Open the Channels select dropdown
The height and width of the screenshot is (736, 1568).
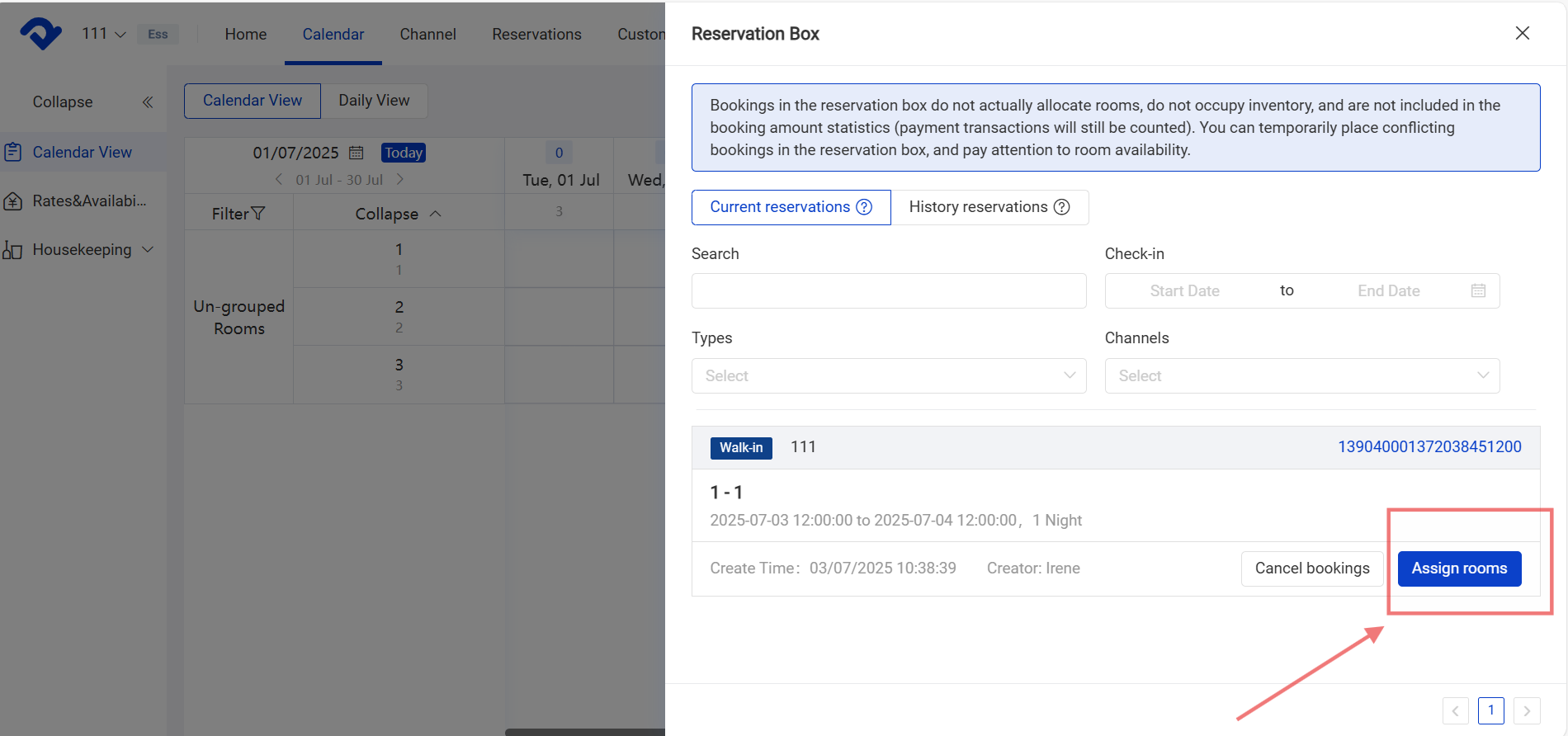point(1301,375)
